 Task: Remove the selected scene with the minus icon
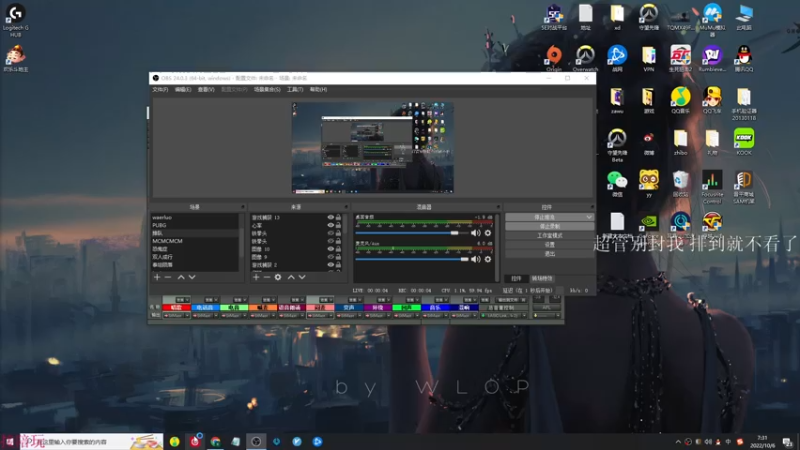pyautogui.click(x=168, y=277)
